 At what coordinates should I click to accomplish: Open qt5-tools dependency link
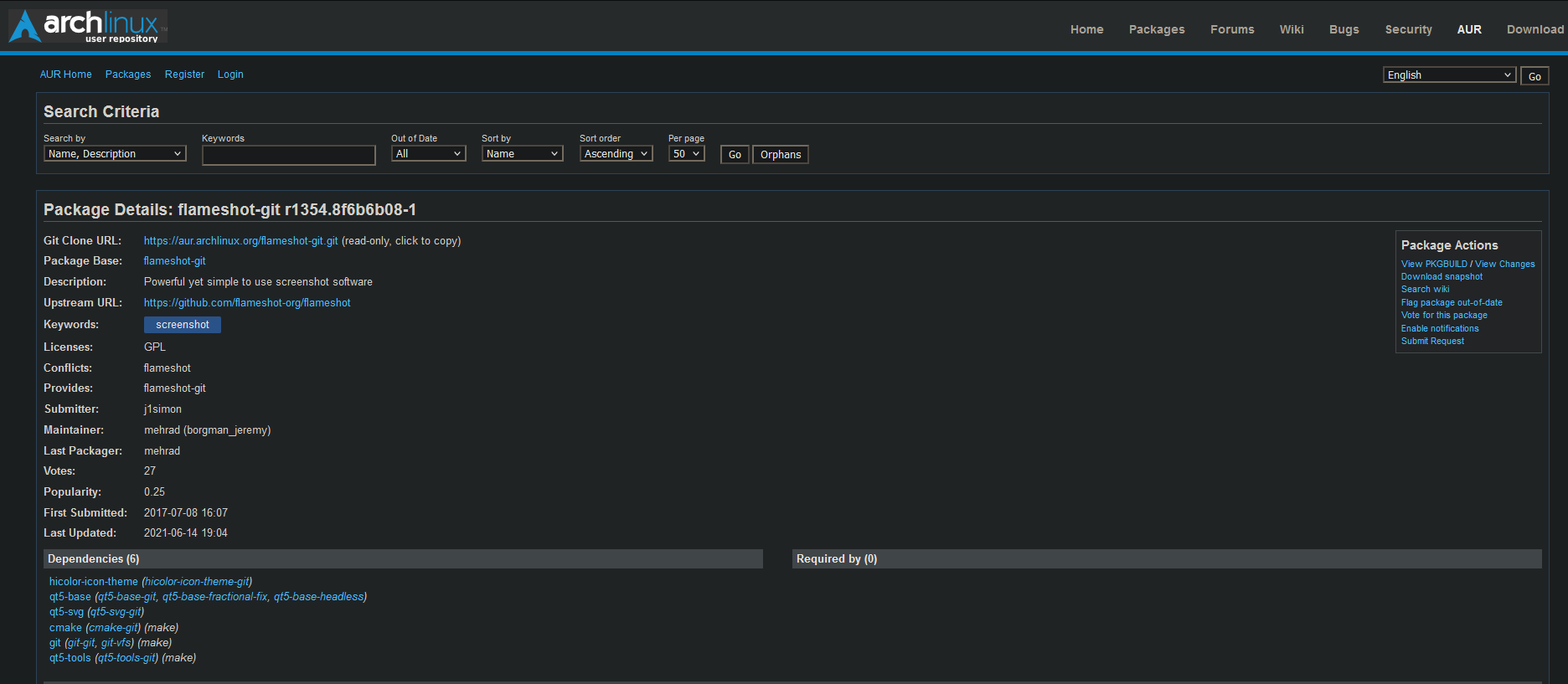coord(70,658)
